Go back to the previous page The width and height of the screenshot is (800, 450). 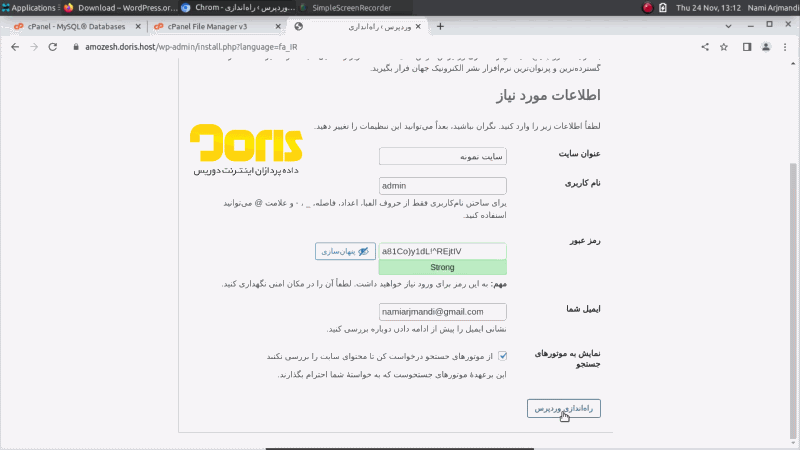tap(15, 47)
